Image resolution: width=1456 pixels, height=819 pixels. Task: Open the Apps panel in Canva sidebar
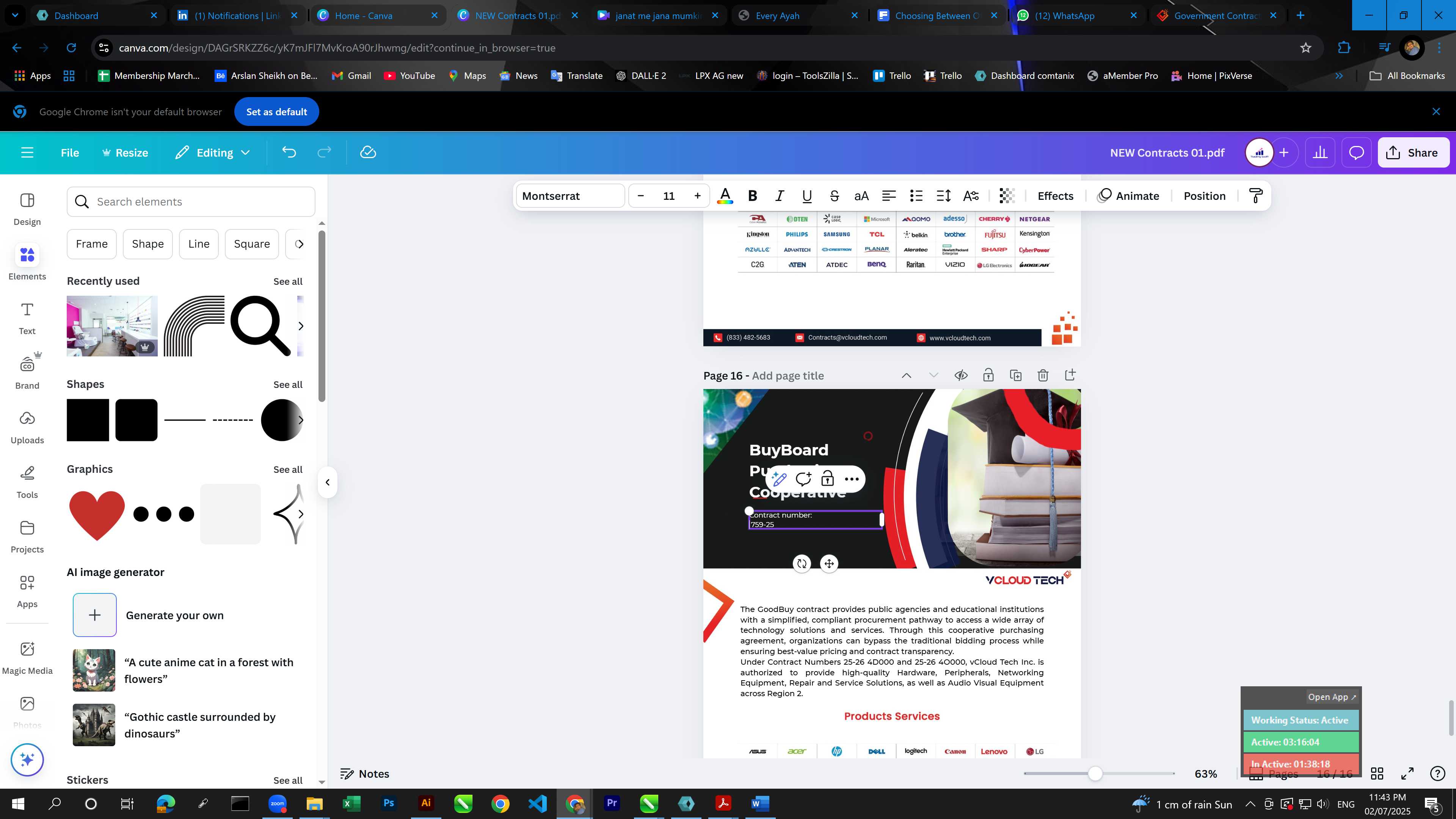coord(27,591)
